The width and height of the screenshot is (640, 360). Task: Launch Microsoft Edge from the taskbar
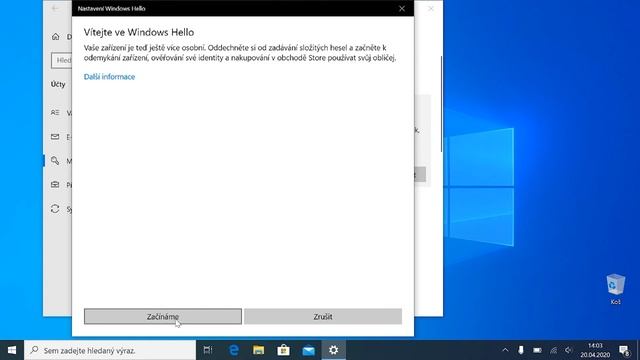tap(233, 350)
